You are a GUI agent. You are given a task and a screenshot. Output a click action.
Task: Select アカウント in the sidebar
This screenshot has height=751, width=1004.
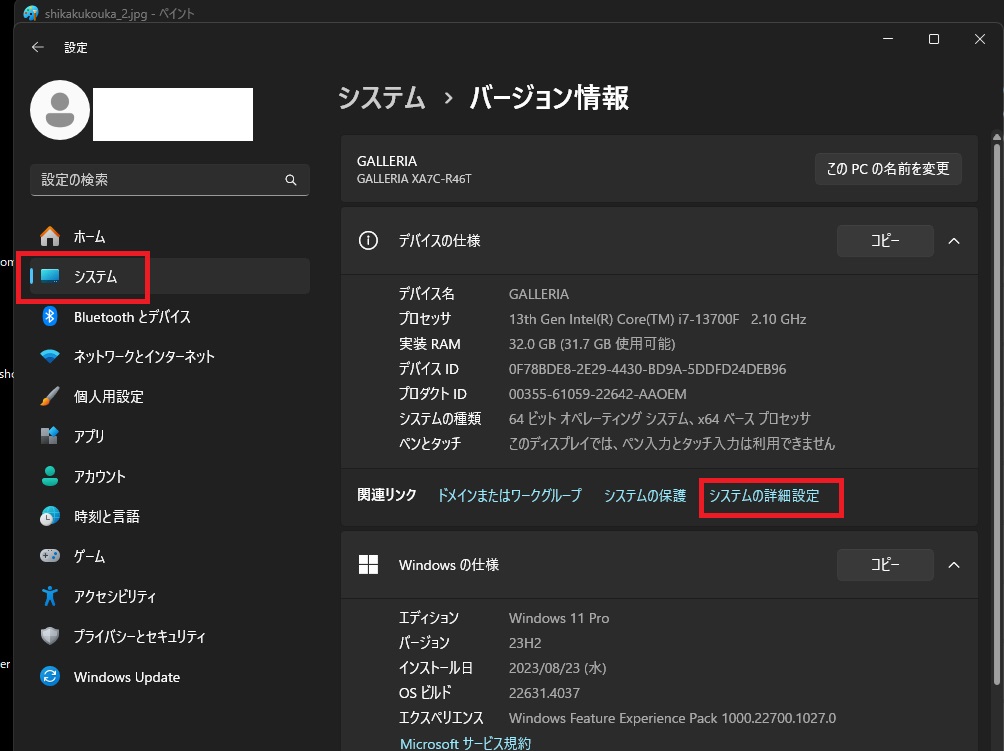coord(170,476)
